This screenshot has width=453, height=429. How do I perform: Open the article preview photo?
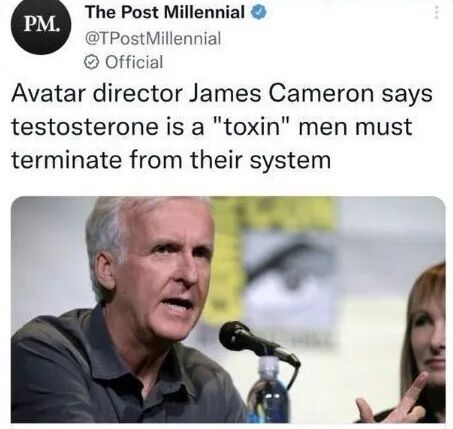[x=228, y=310]
